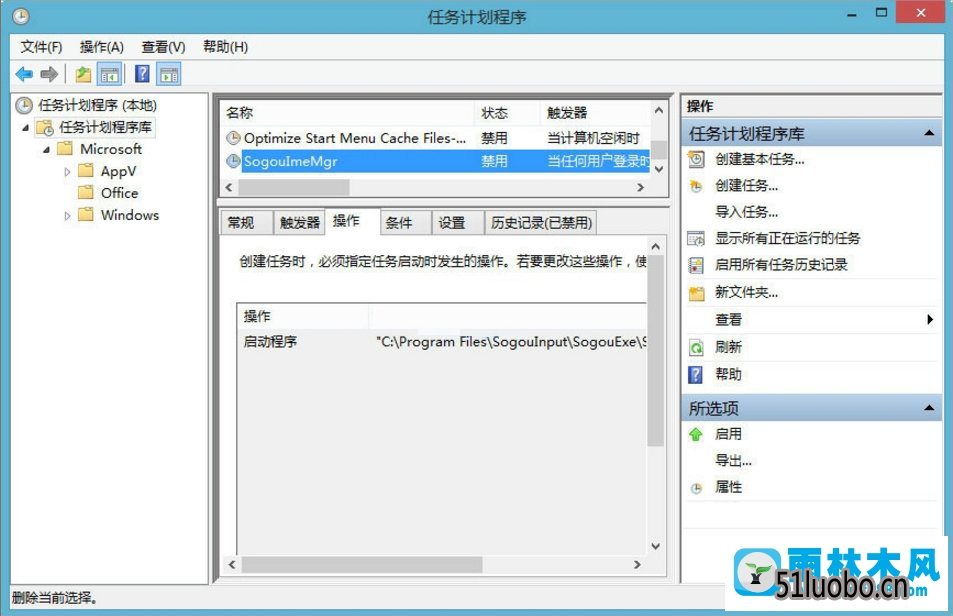Collapse the 任务计划程序库 actions section
This screenshot has height=616, width=953.
point(929,133)
